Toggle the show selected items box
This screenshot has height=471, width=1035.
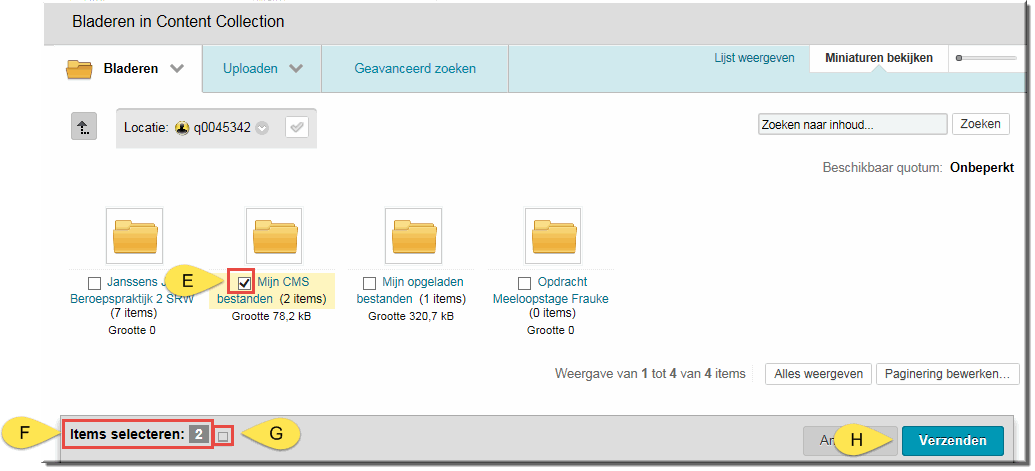point(223,436)
